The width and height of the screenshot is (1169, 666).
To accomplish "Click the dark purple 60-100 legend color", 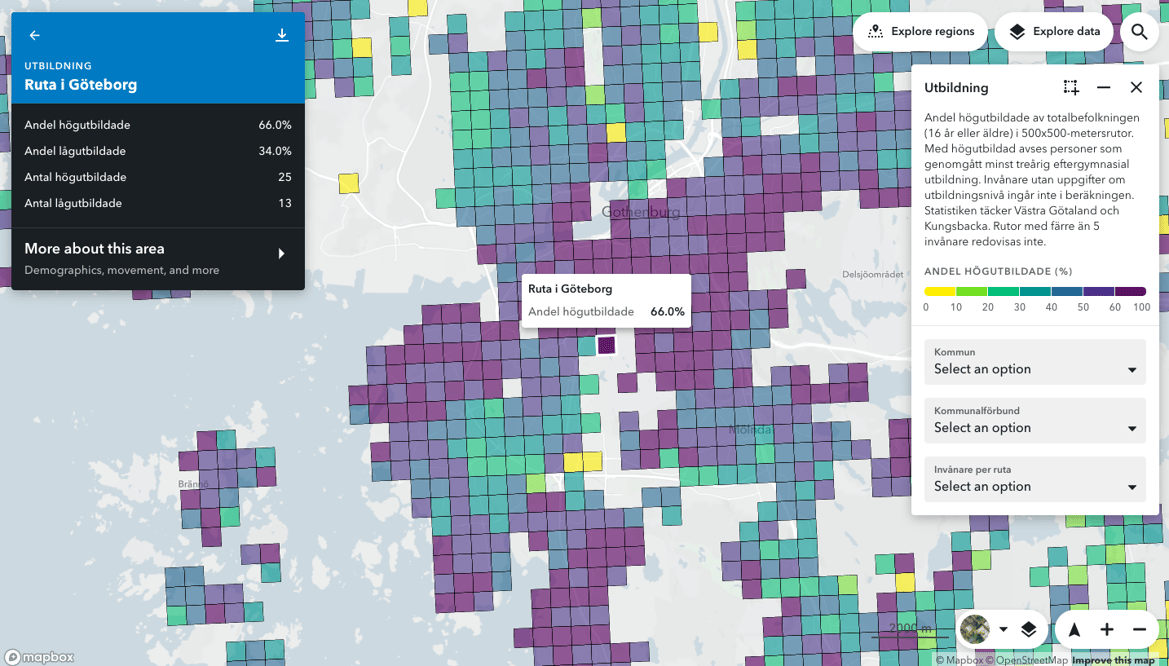I will [1130, 292].
